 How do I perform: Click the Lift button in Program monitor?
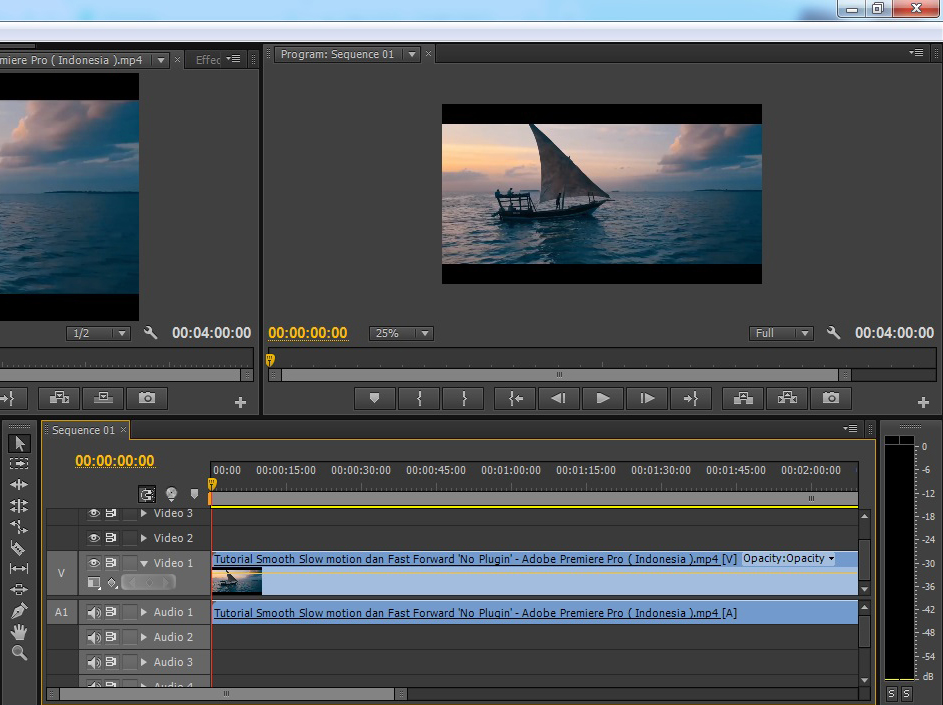[x=743, y=398]
